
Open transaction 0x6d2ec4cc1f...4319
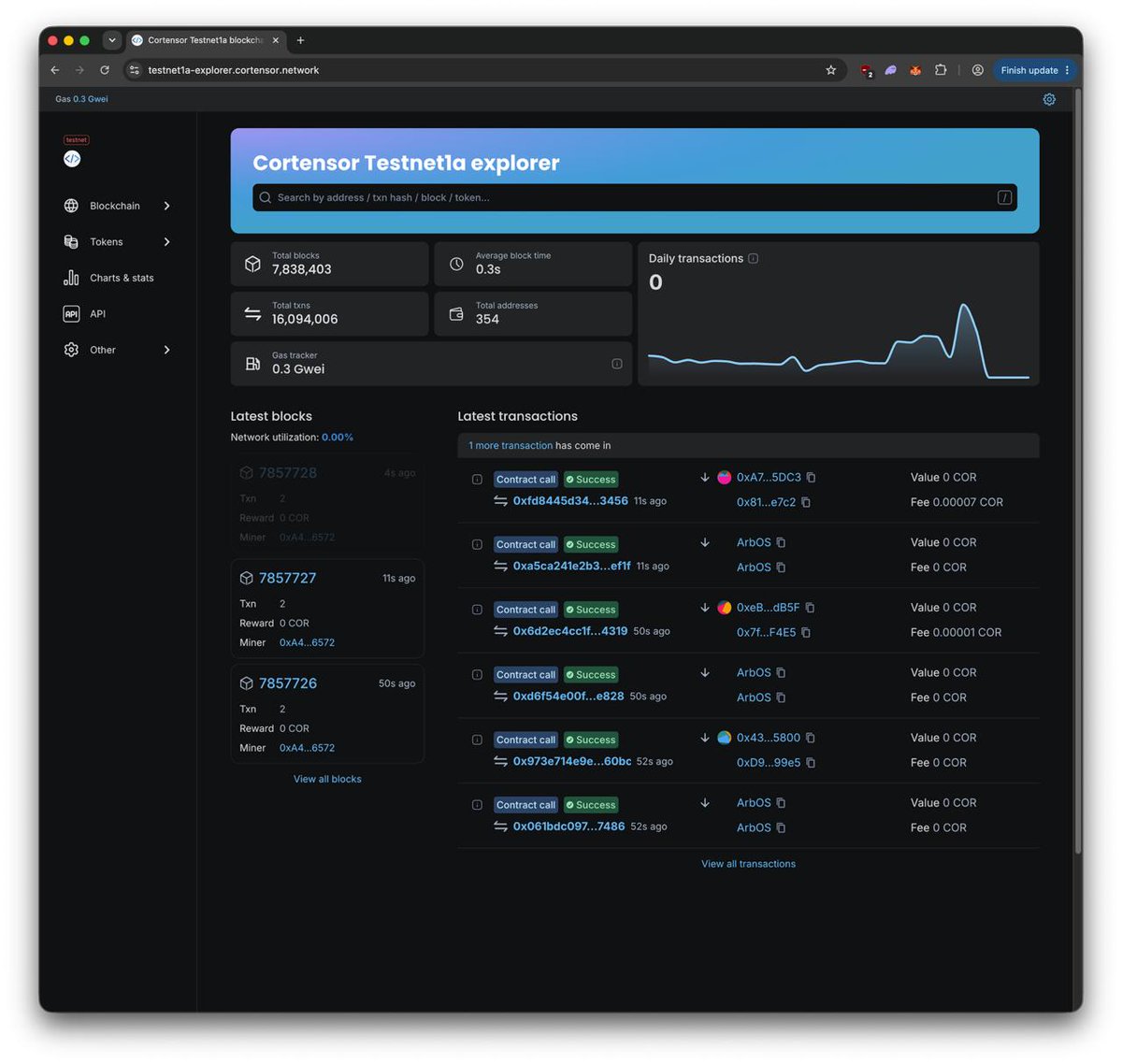570,631
